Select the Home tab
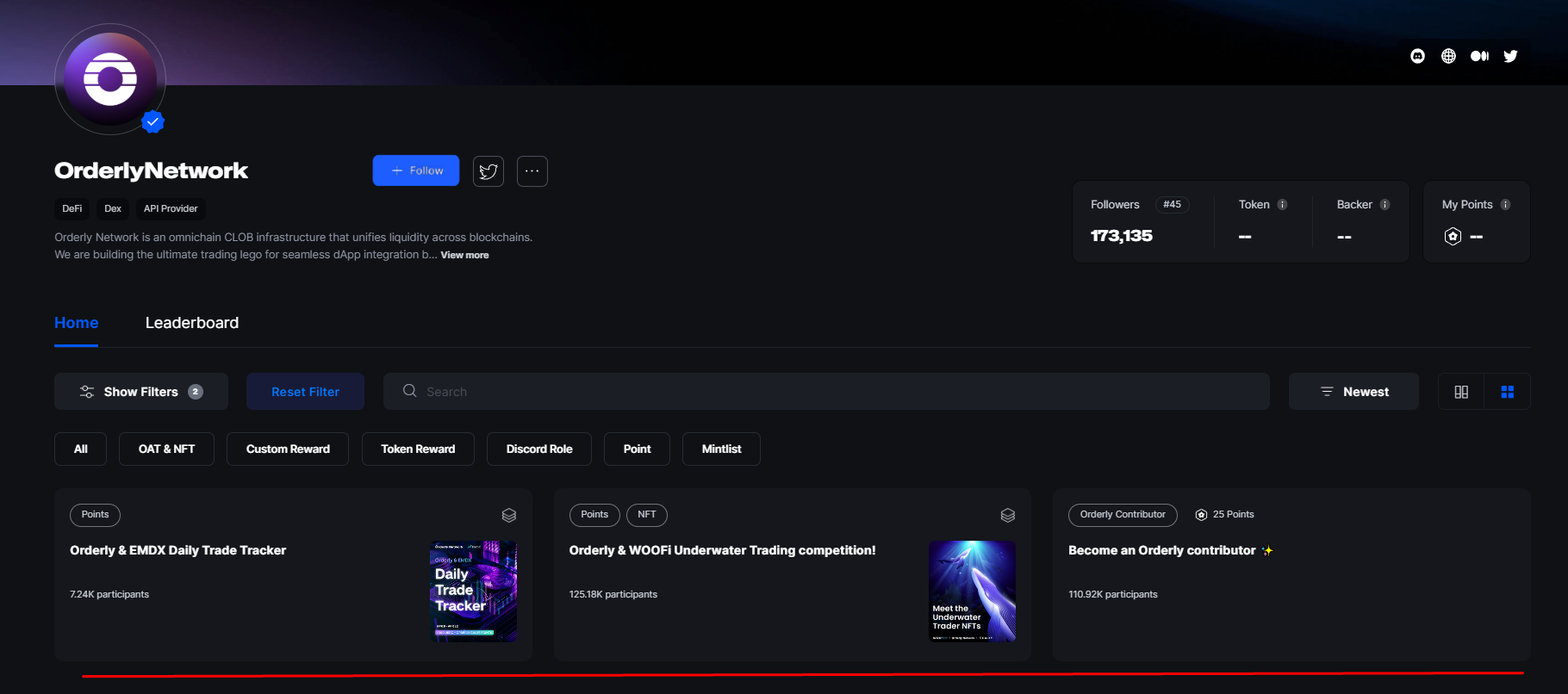 pos(76,323)
